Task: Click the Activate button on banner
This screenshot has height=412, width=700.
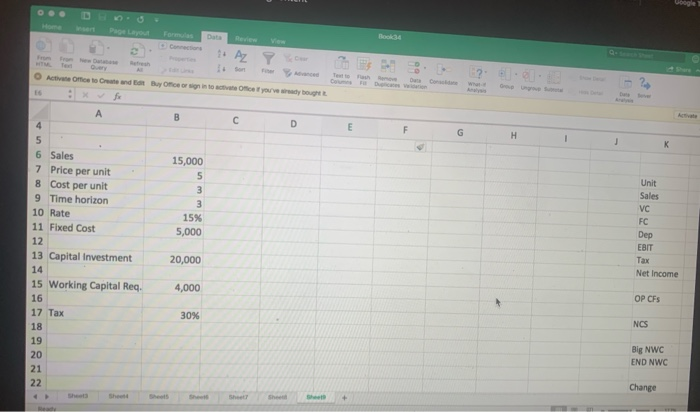Action: pyautogui.click(x=687, y=115)
